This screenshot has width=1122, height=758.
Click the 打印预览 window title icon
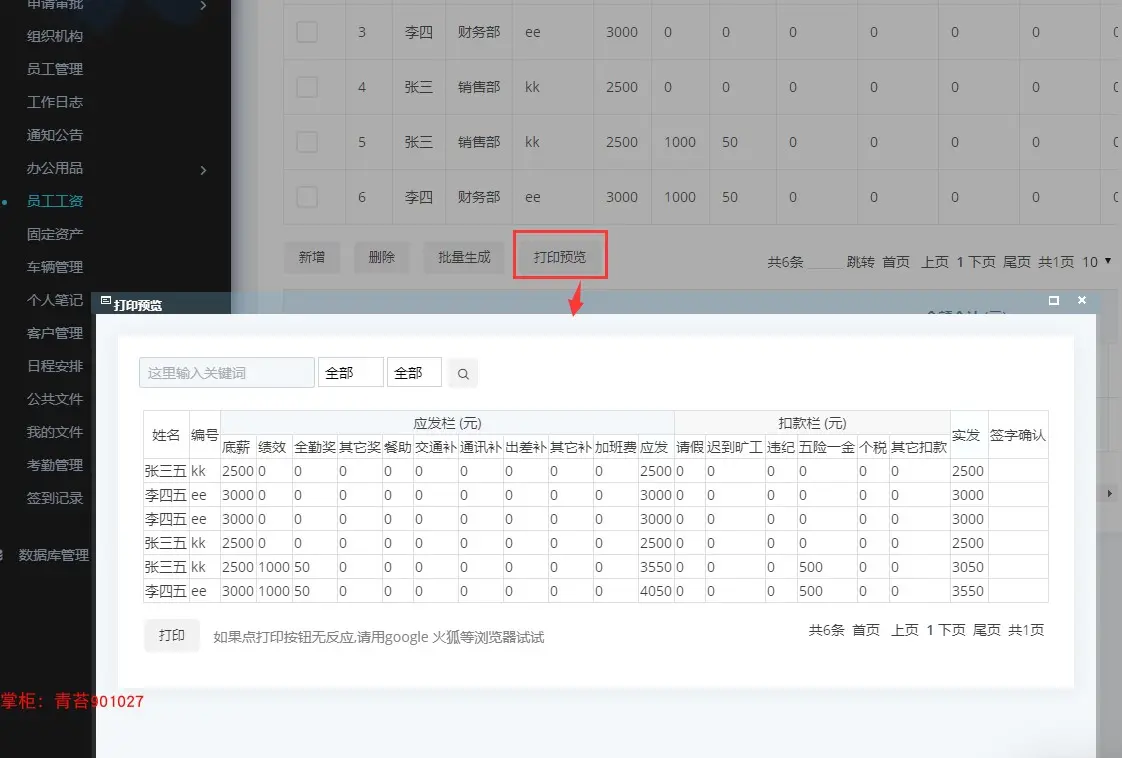click(106, 301)
